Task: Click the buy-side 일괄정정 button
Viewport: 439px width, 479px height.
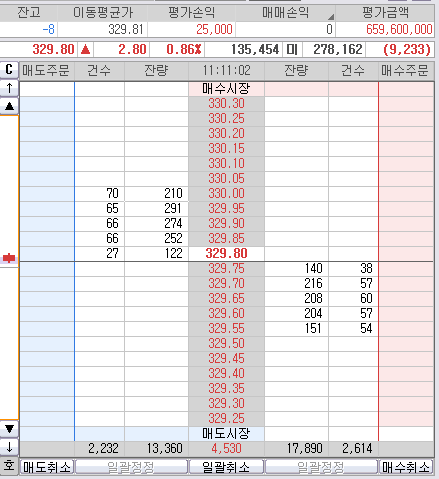Action: click(x=321, y=467)
